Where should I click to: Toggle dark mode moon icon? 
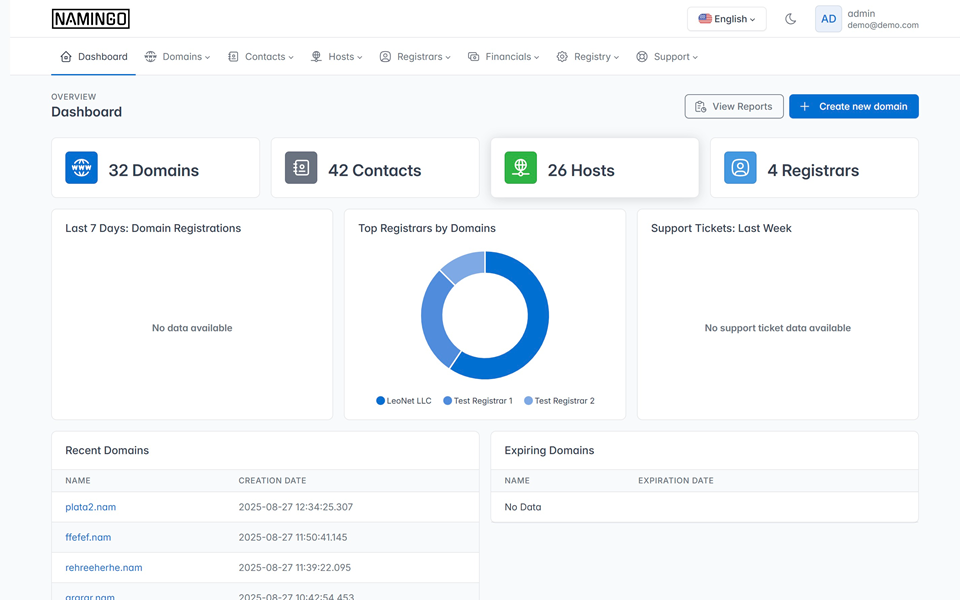(790, 19)
